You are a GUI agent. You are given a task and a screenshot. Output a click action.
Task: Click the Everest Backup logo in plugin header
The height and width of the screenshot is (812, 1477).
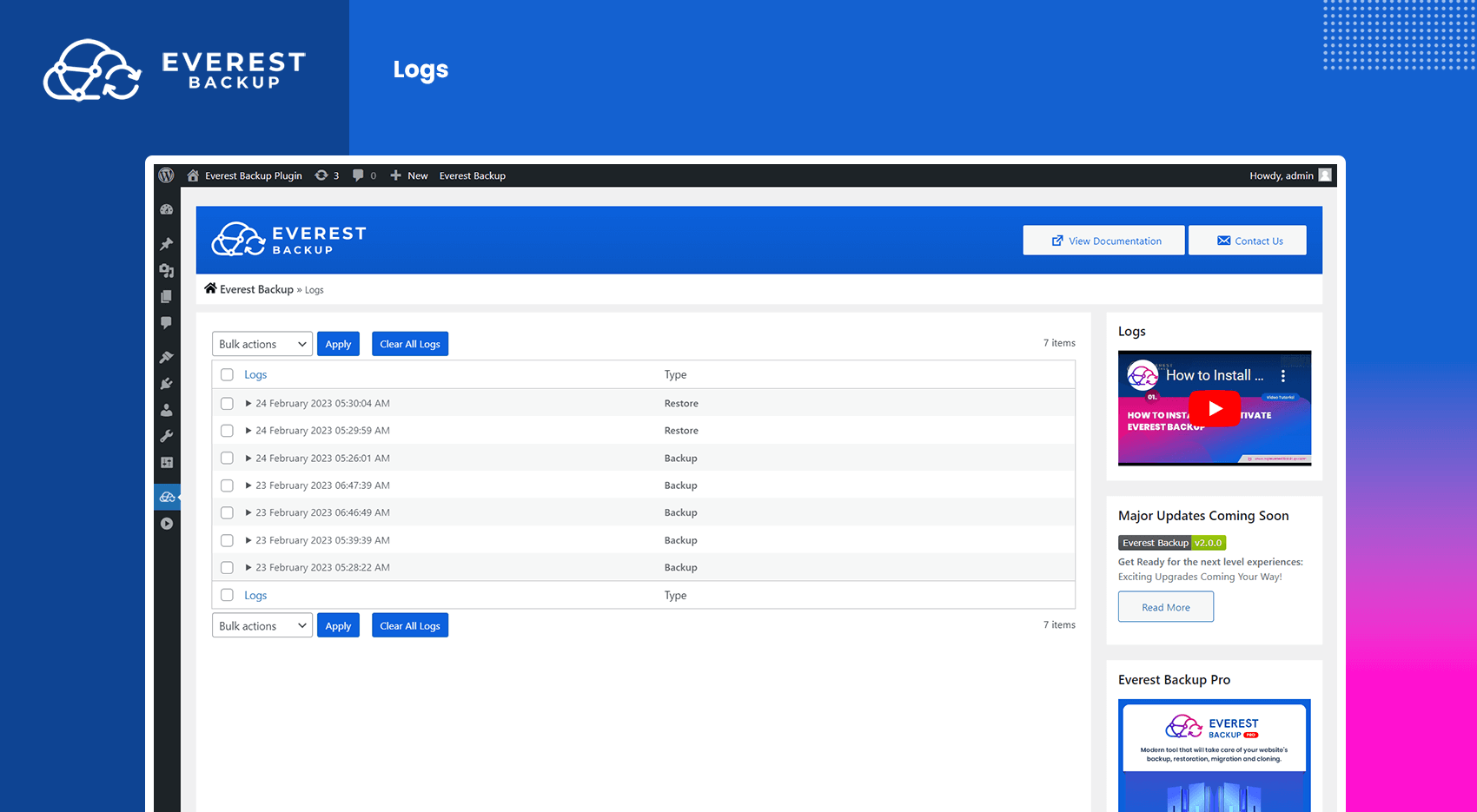tap(289, 239)
